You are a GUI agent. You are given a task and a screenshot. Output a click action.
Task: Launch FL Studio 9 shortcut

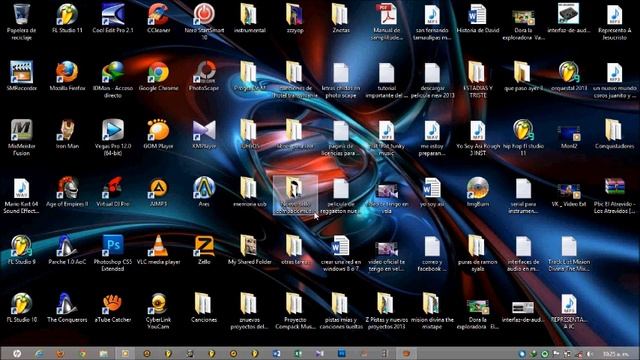[21, 250]
